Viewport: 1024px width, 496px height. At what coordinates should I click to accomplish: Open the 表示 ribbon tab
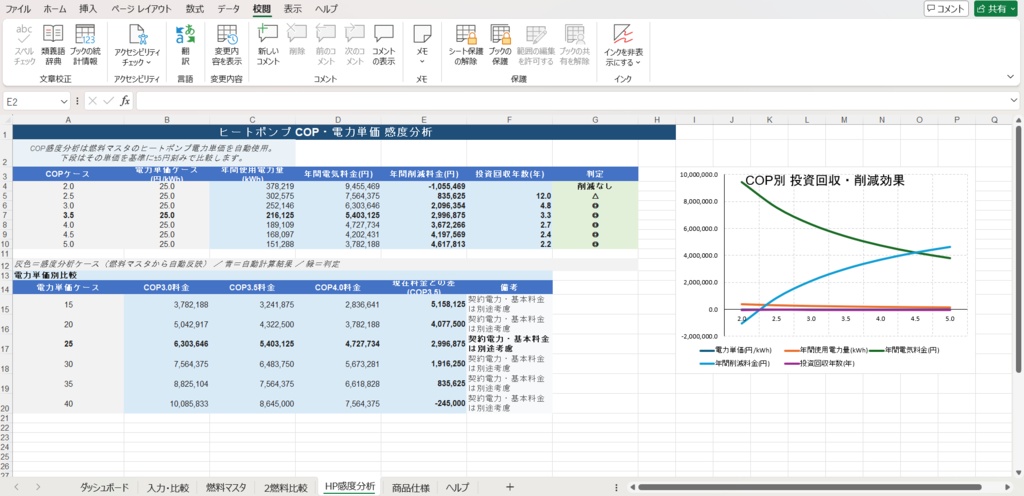pyautogui.click(x=293, y=9)
